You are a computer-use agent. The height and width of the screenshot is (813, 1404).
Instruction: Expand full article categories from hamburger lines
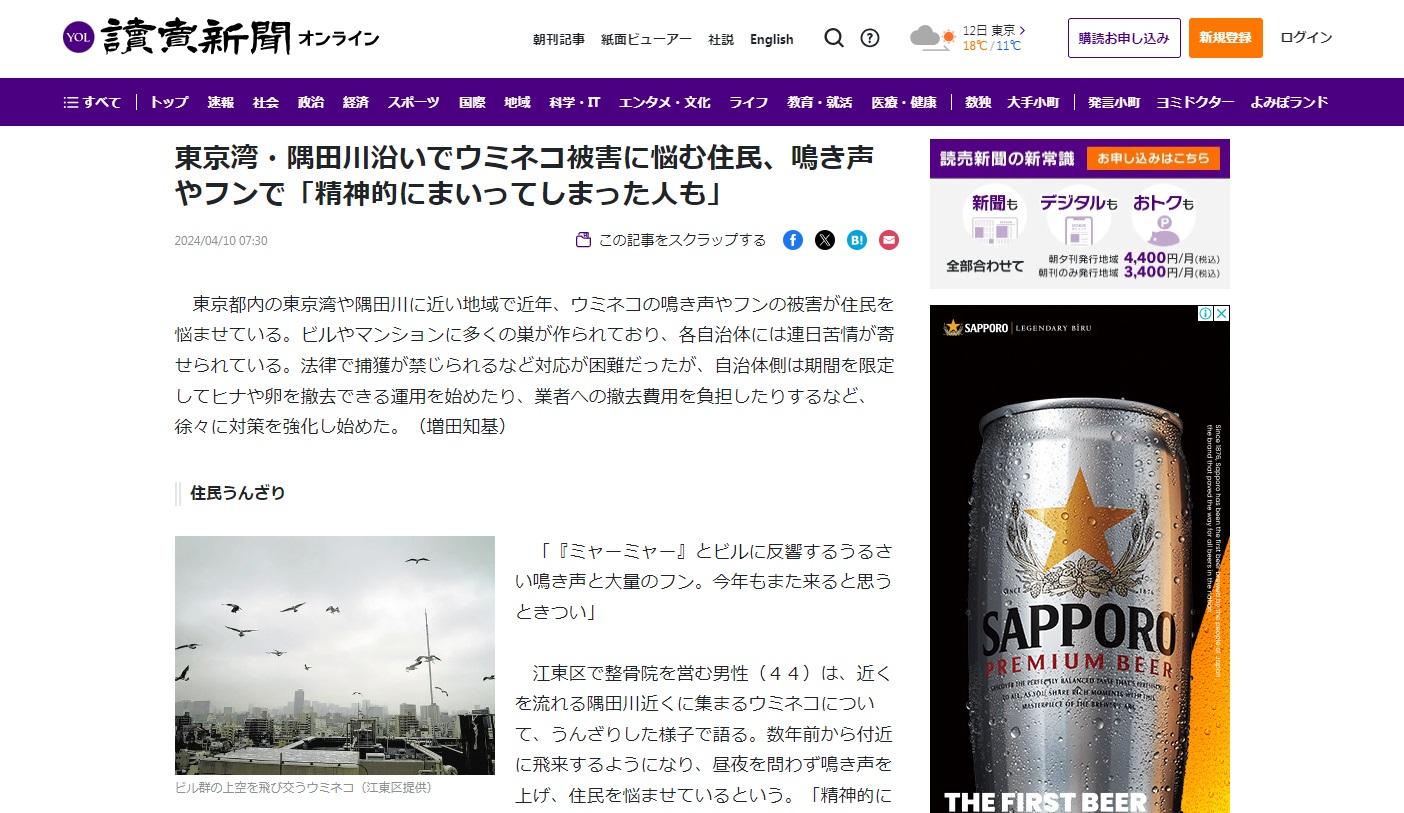point(69,102)
